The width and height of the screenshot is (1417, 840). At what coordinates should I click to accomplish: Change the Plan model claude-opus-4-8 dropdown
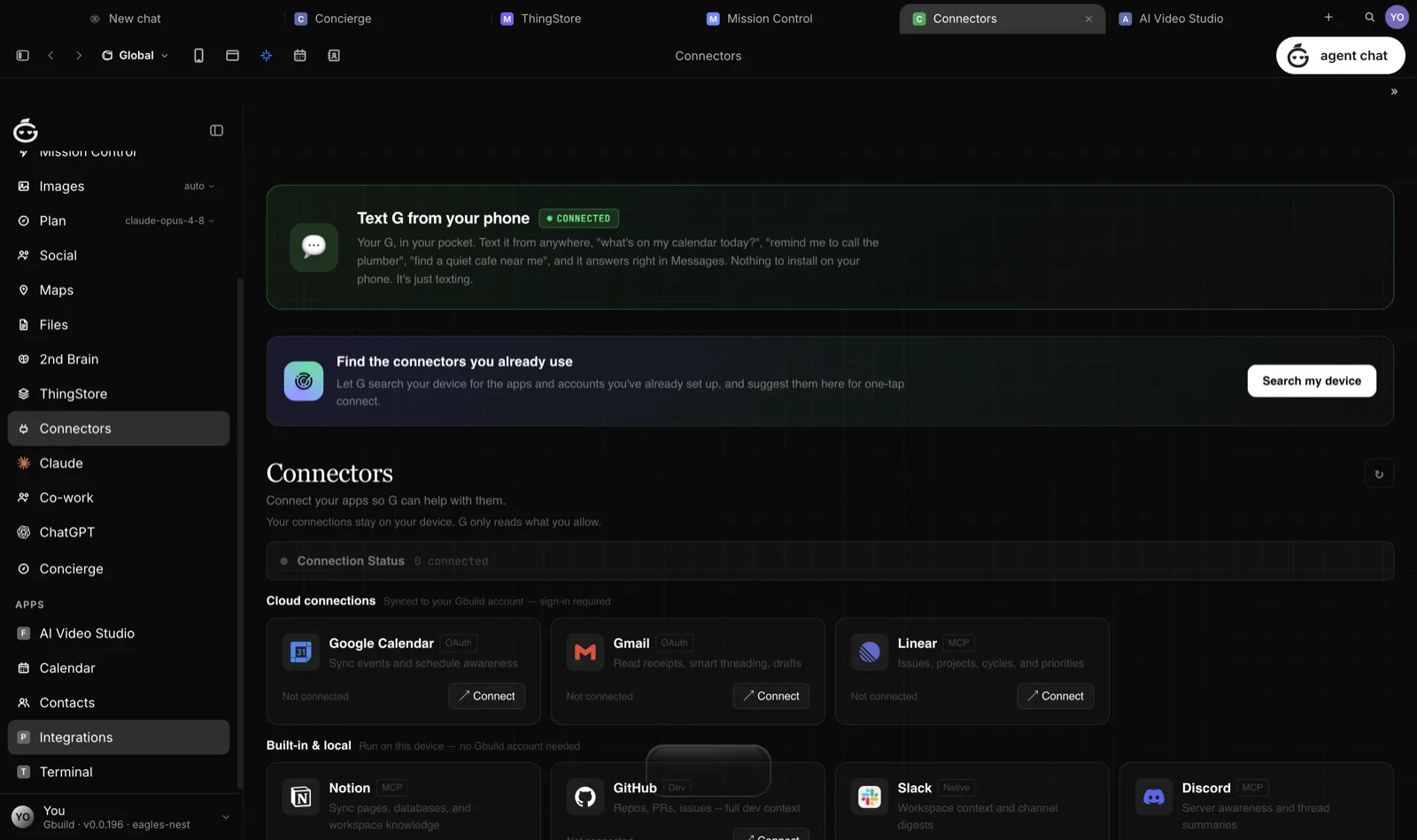[169, 220]
